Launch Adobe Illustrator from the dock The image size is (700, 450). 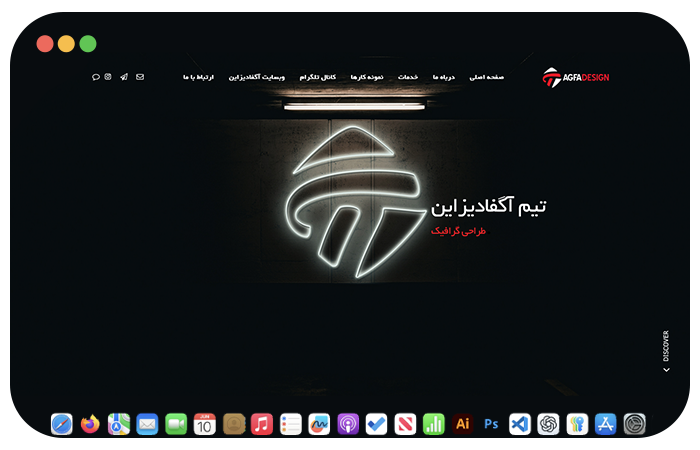[462, 424]
